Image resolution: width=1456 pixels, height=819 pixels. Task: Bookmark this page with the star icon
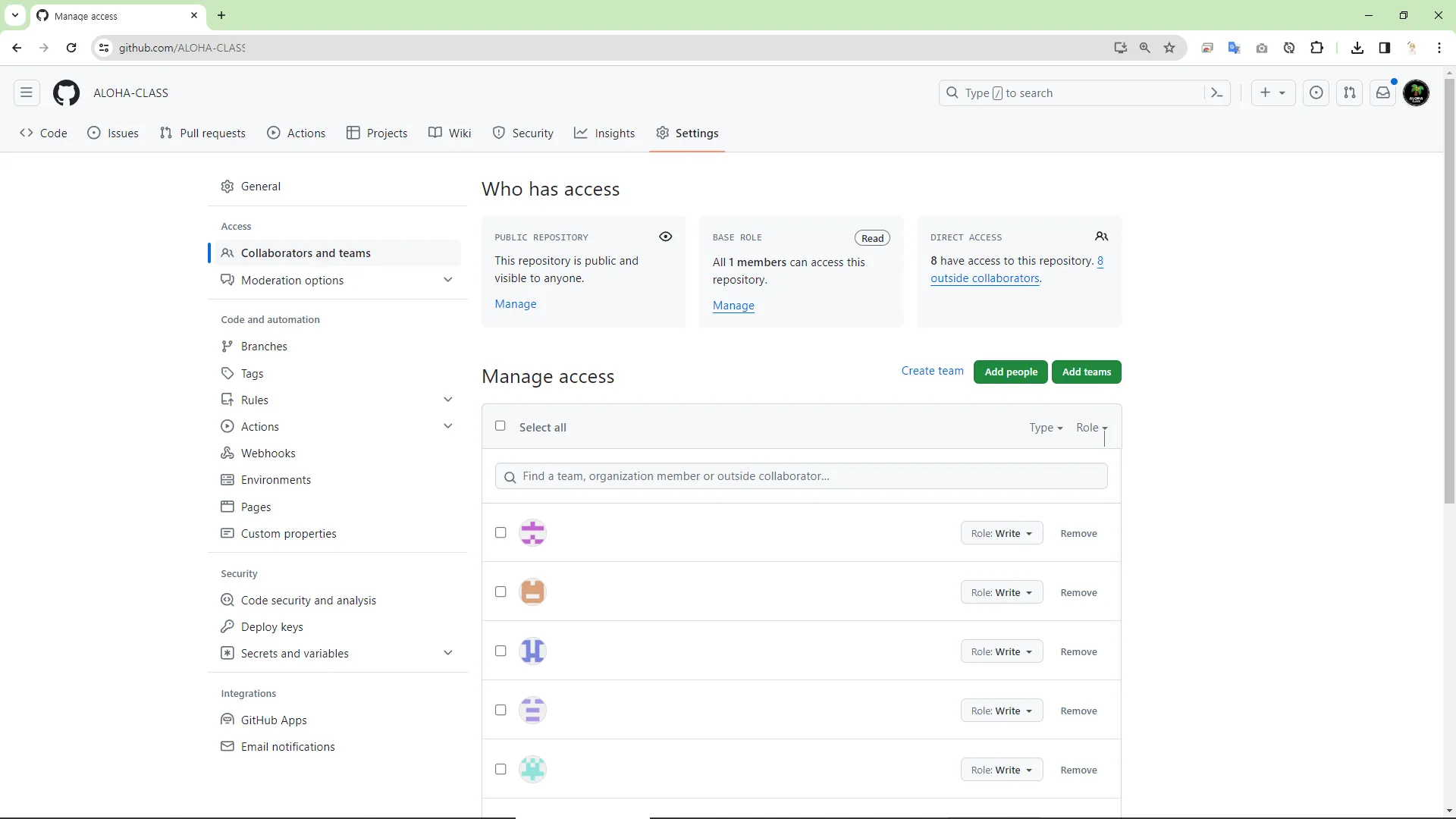click(1169, 48)
